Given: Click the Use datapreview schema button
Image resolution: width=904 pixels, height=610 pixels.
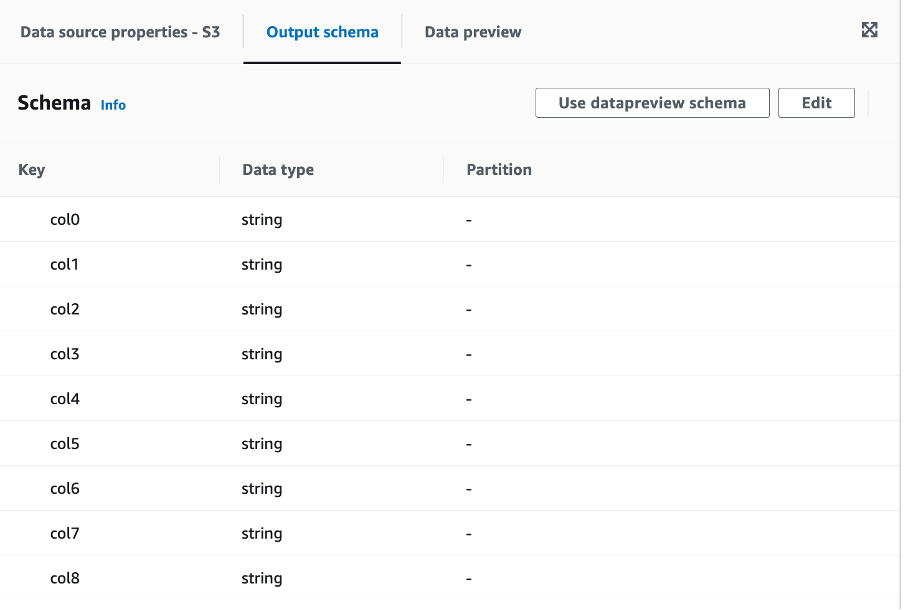Looking at the screenshot, I should point(652,103).
